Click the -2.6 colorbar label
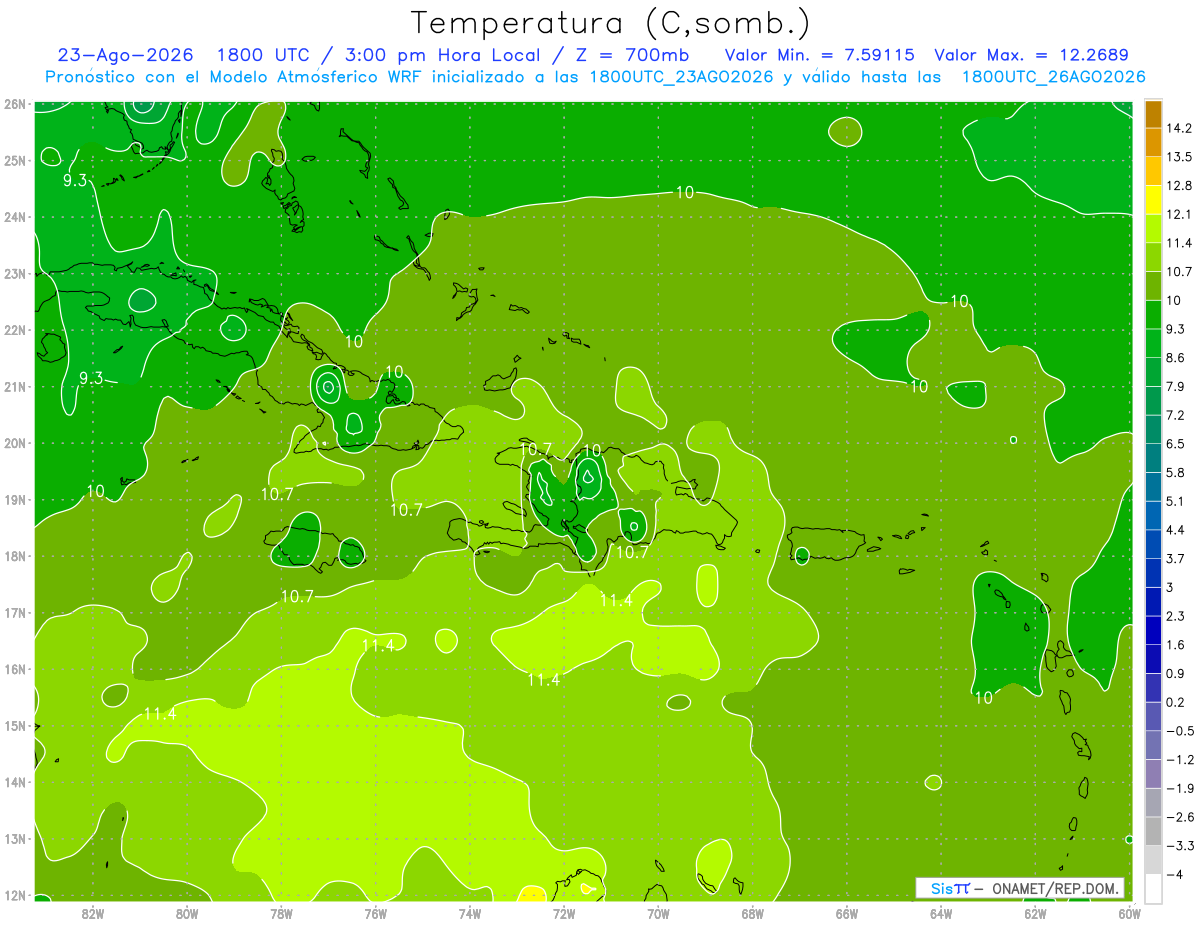 (1179, 816)
